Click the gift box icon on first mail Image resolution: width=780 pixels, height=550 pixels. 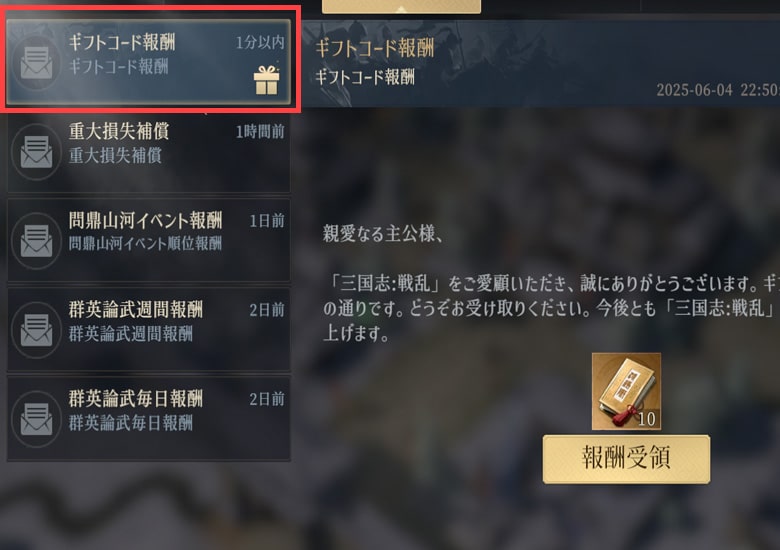tap(267, 80)
